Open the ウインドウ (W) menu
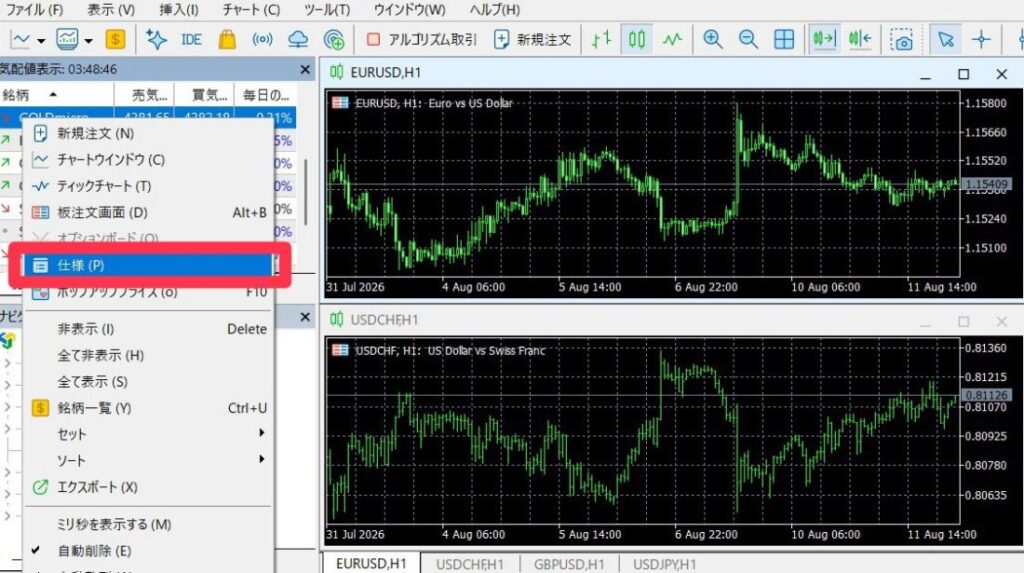This screenshot has height=573, width=1024. tap(409, 10)
